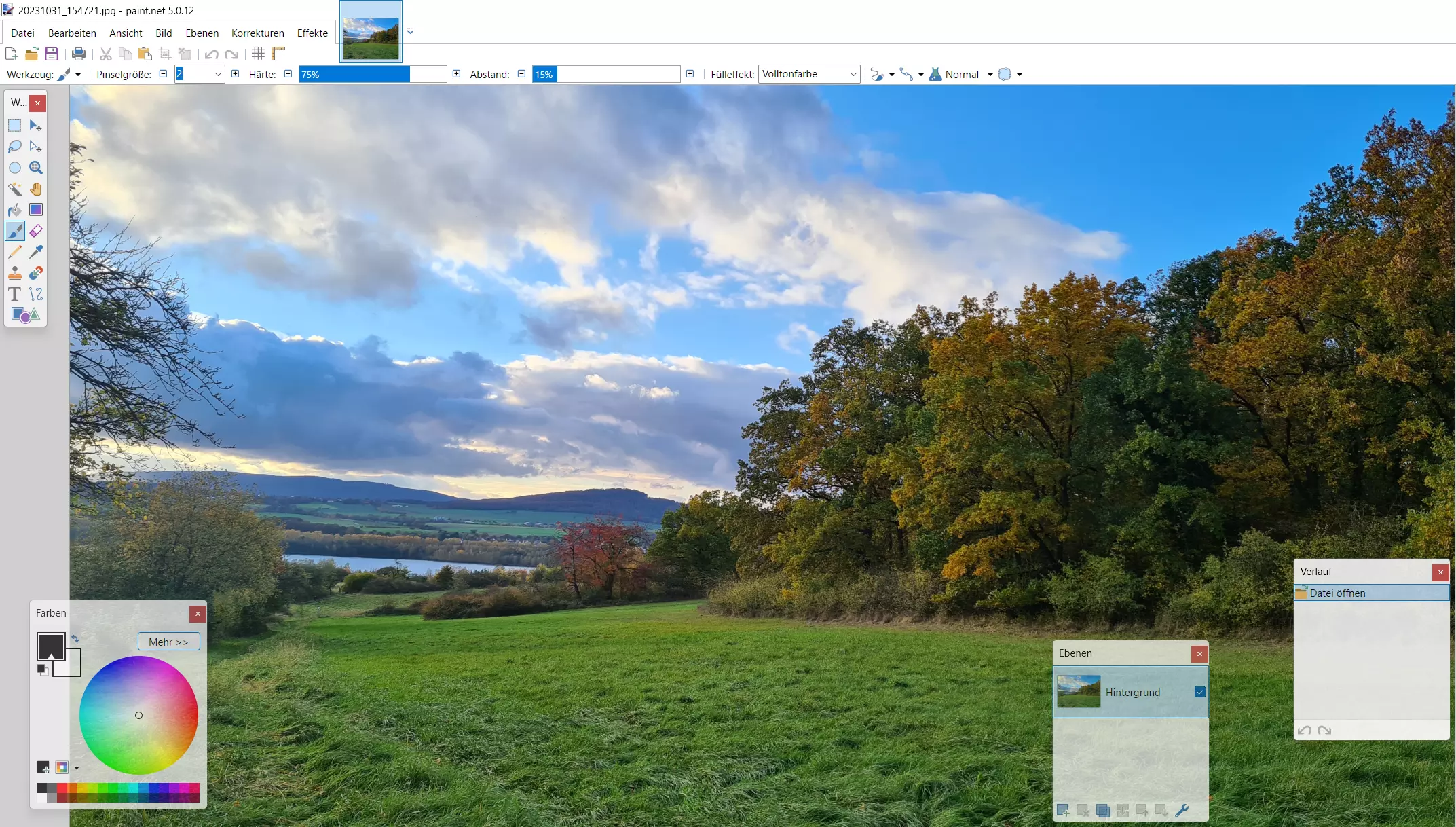This screenshot has width=1456, height=827.
Task: Select the Klonstempel (clone stamp) tool
Action: (x=14, y=273)
